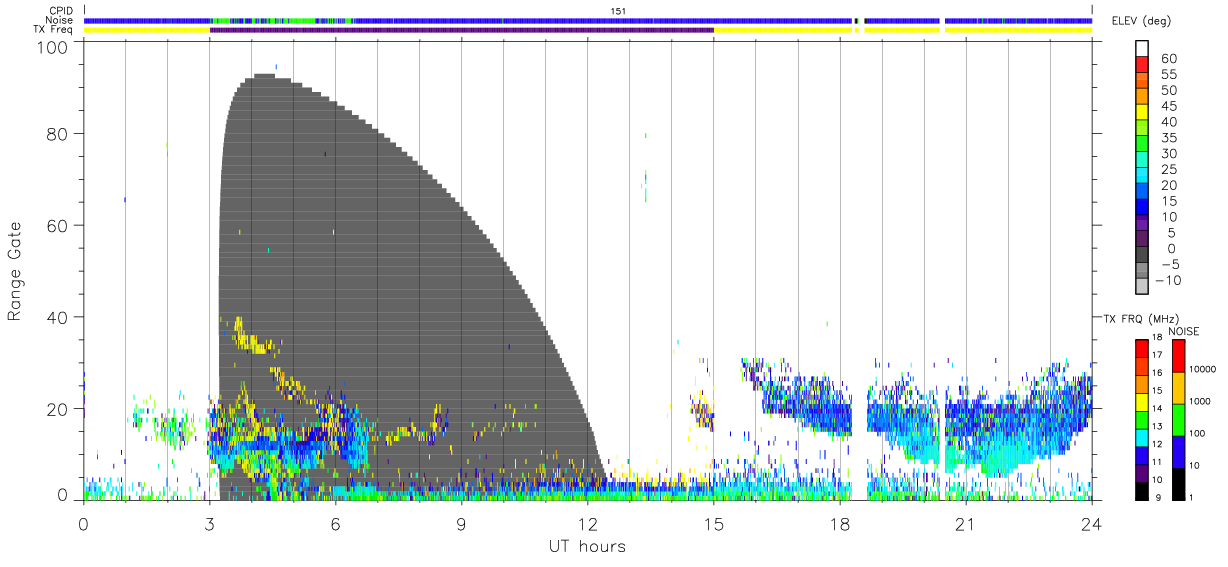Screen dimensions: 1228x567
Task: Click the purple section of TX Freq strip
Action: (462, 30)
